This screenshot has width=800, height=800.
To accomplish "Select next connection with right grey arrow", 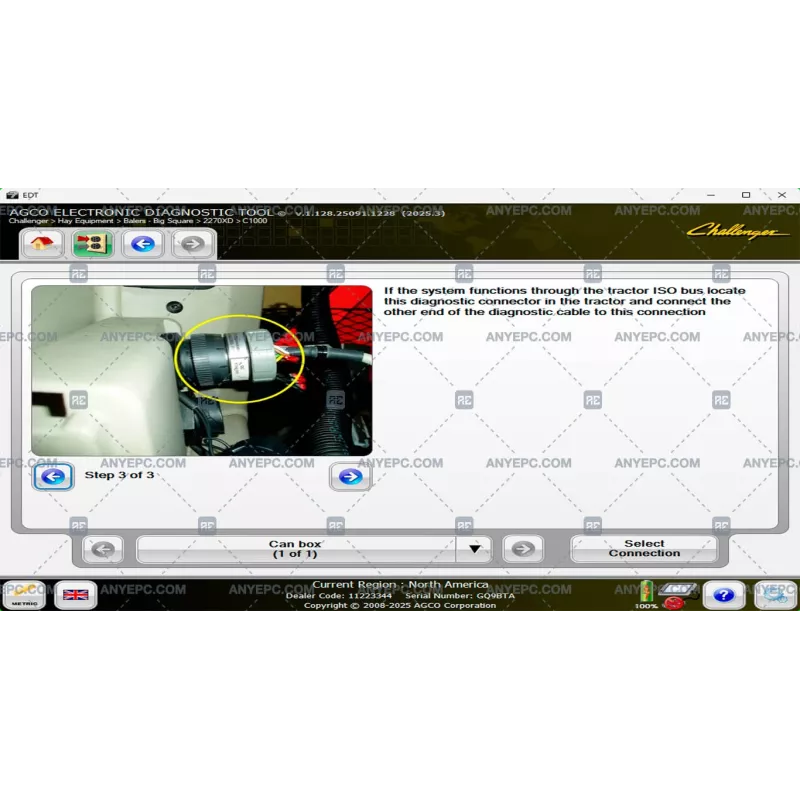I will pyautogui.click(x=522, y=549).
